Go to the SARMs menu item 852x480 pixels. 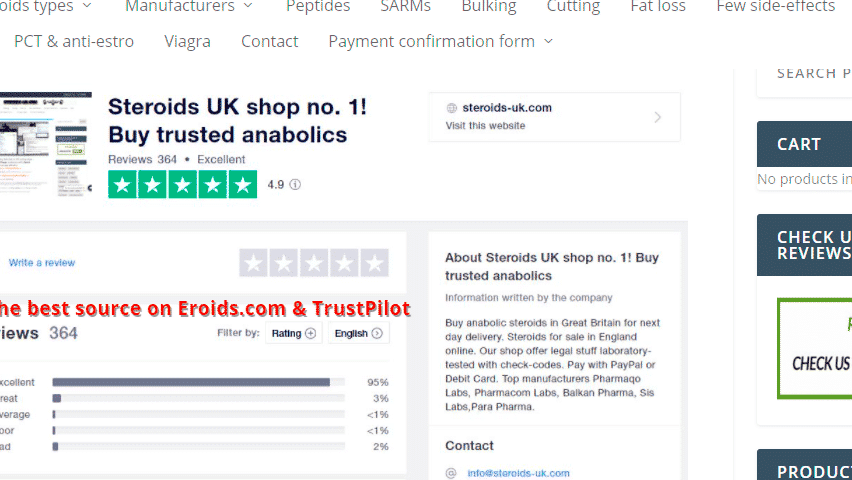(406, 7)
